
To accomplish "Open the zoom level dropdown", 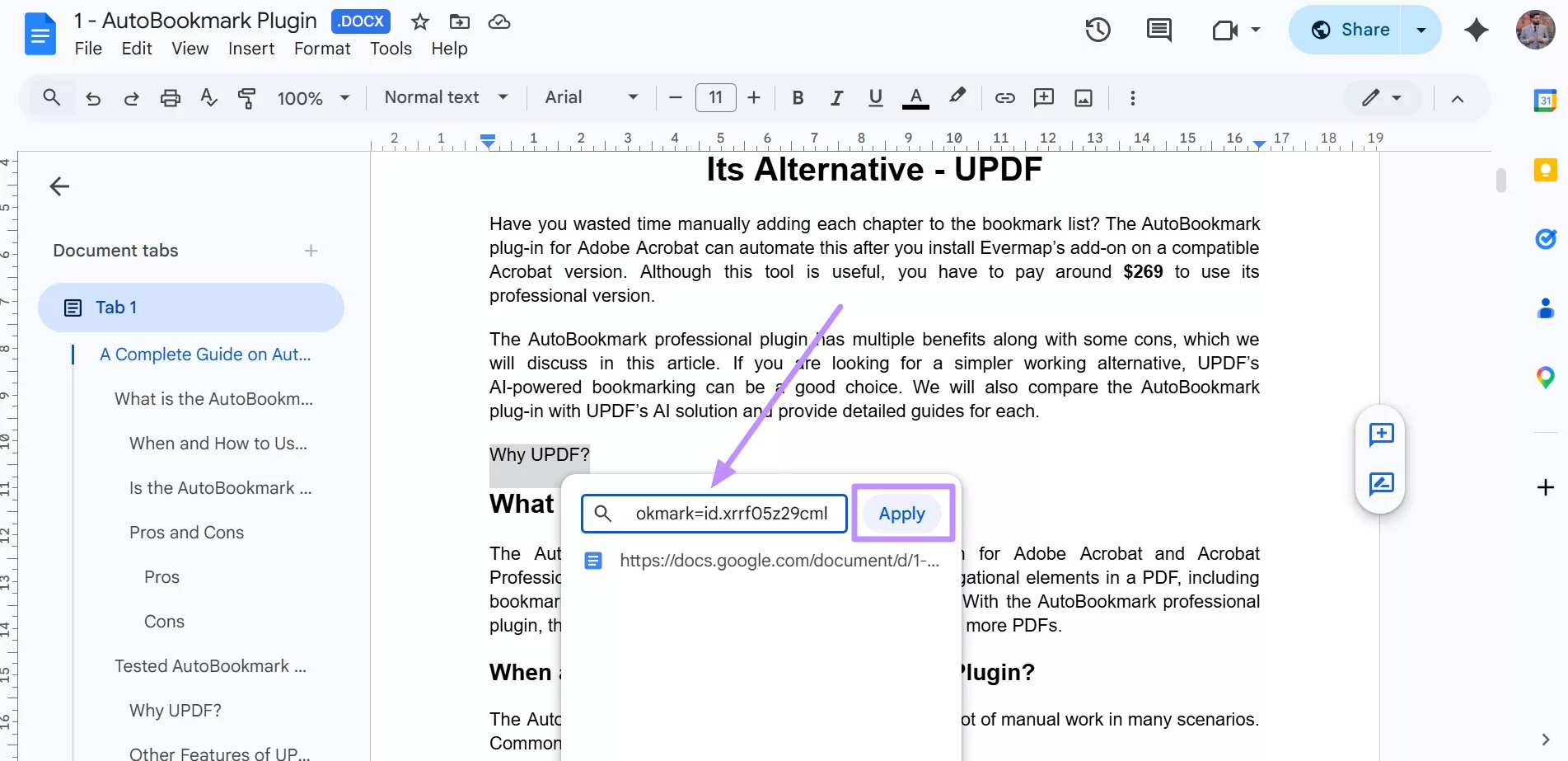I will click(x=313, y=97).
